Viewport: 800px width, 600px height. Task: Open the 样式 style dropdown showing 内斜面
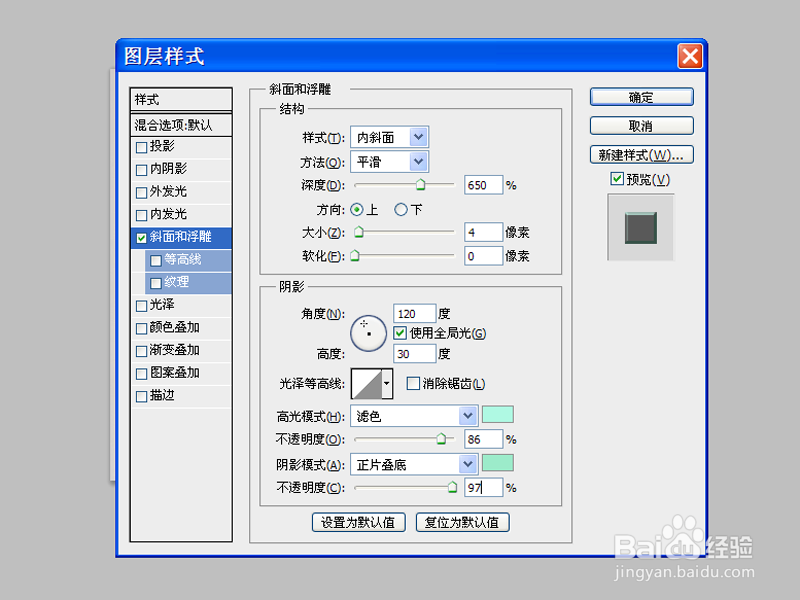[x=389, y=137]
